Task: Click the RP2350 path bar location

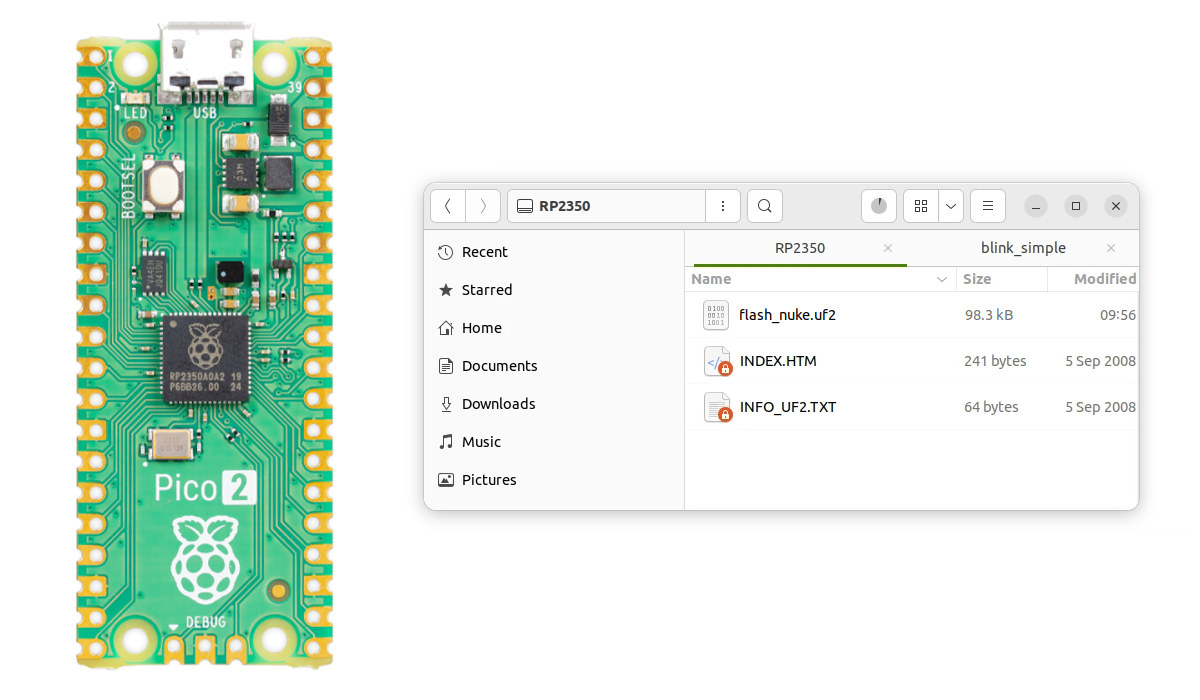Action: click(x=606, y=206)
